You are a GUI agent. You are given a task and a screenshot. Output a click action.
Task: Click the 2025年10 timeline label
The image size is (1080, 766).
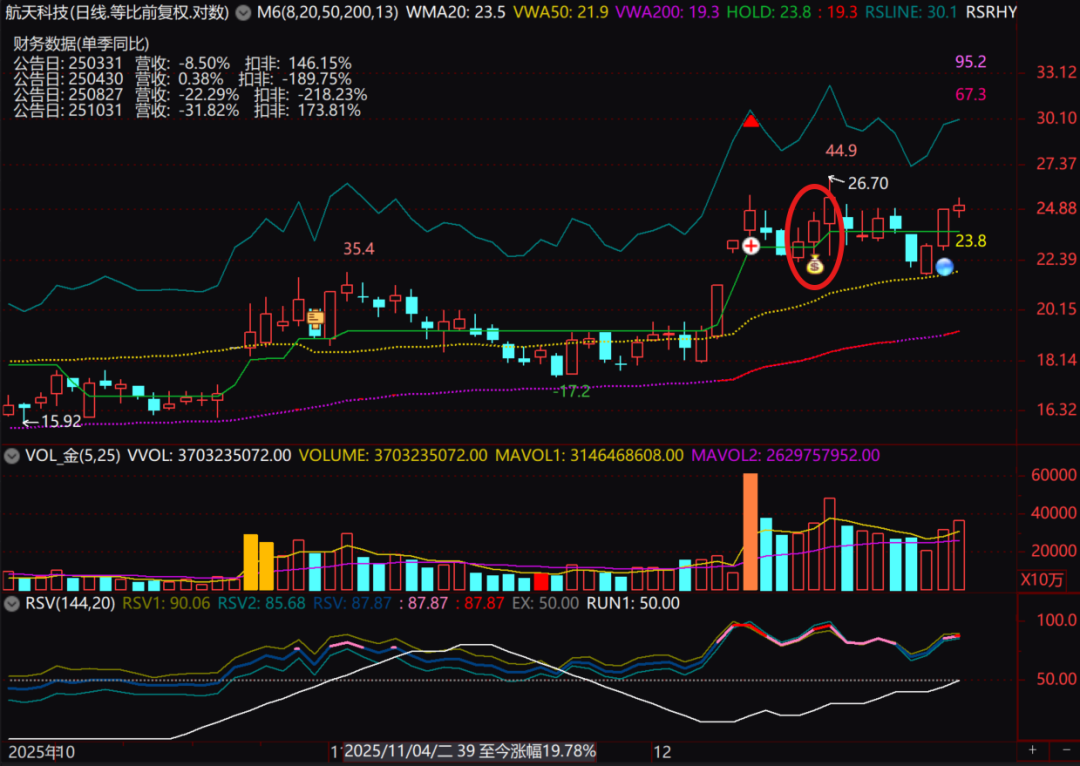click(x=41, y=752)
